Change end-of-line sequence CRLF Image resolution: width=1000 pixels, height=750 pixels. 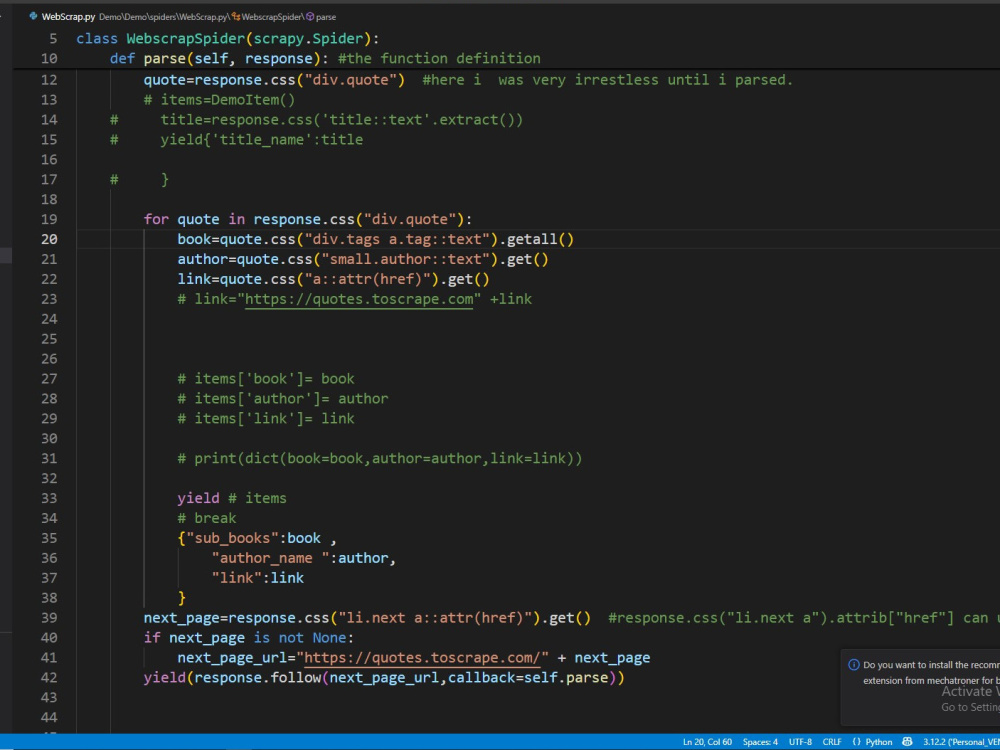point(832,742)
